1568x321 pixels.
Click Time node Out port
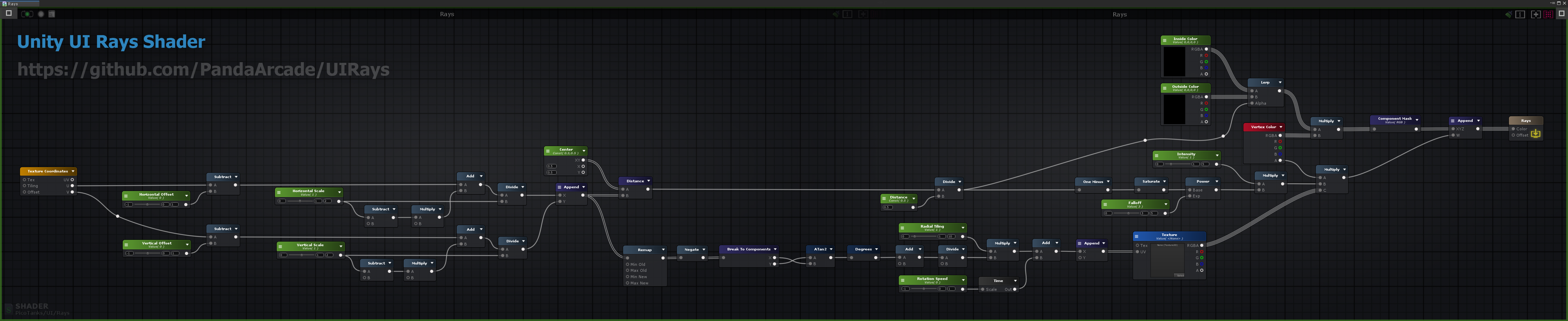coord(1015,289)
